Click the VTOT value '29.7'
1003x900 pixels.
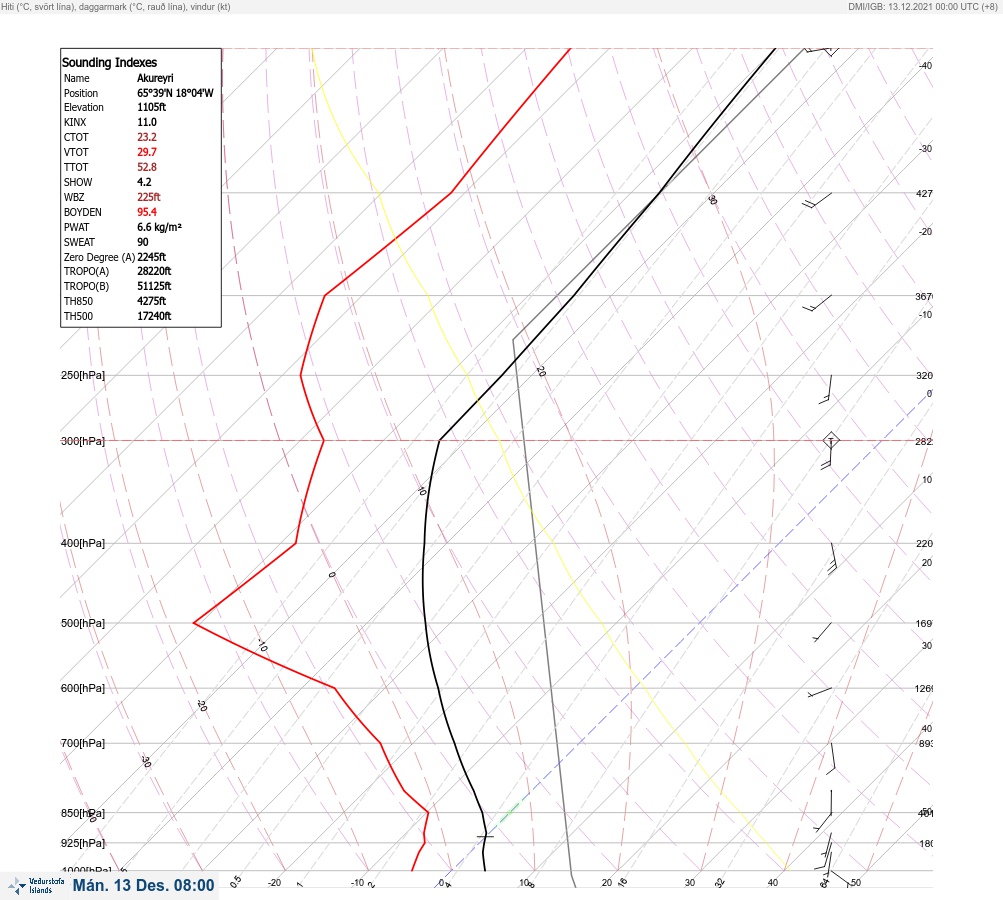click(147, 152)
